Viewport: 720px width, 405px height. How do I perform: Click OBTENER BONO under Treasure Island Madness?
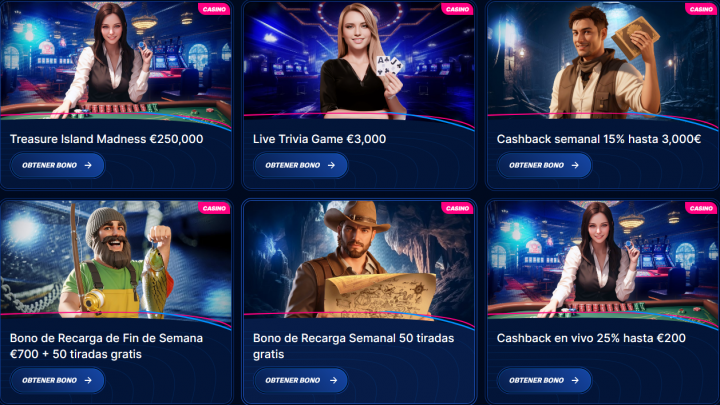click(x=57, y=165)
